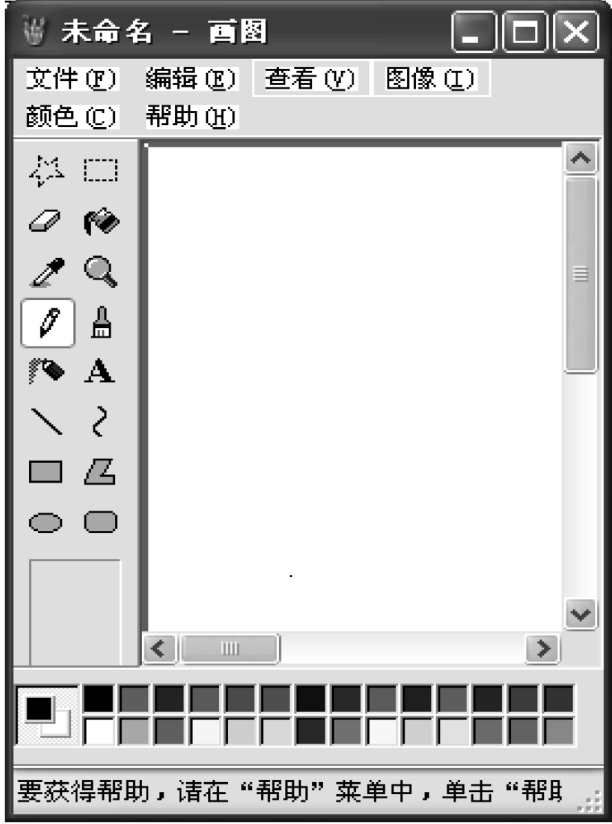Choose the Ellipse tool
The image size is (612, 824).
(46, 522)
